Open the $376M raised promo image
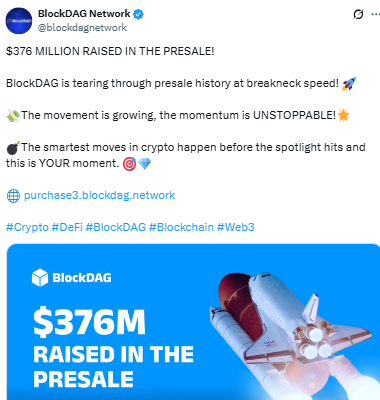The height and width of the screenshot is (400, 380). pyautogui.click(x=193, y=322)
